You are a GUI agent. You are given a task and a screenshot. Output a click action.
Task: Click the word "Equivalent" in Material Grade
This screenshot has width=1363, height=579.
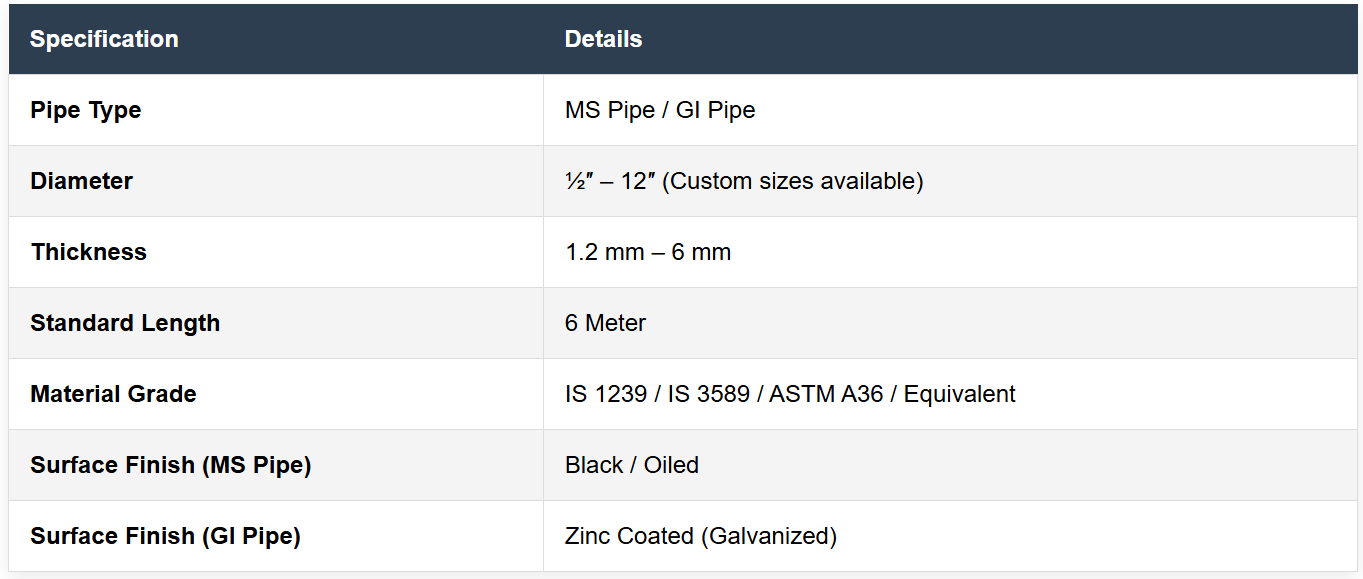tap(959, 394)
